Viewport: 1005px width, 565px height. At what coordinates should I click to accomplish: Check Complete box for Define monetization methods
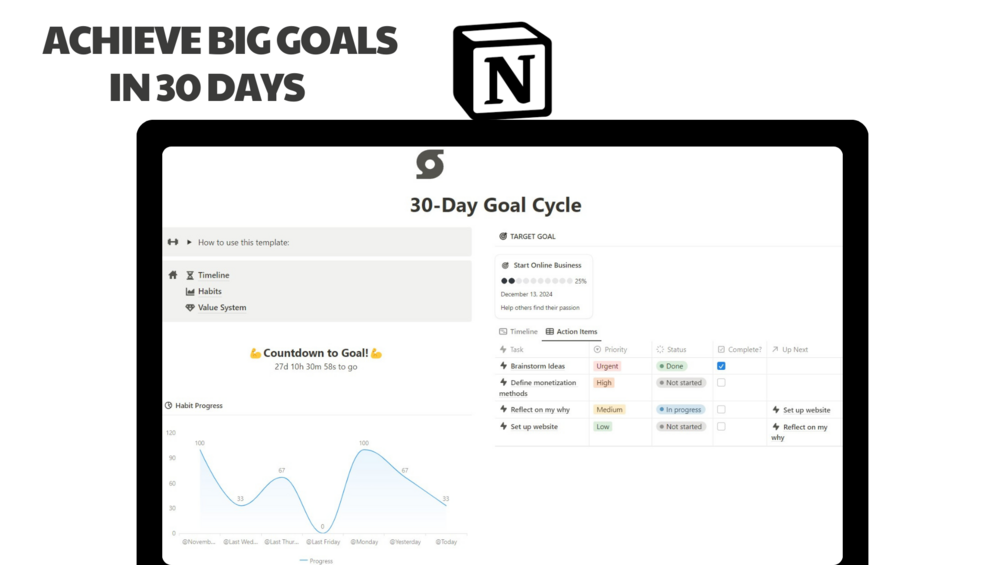721,382
